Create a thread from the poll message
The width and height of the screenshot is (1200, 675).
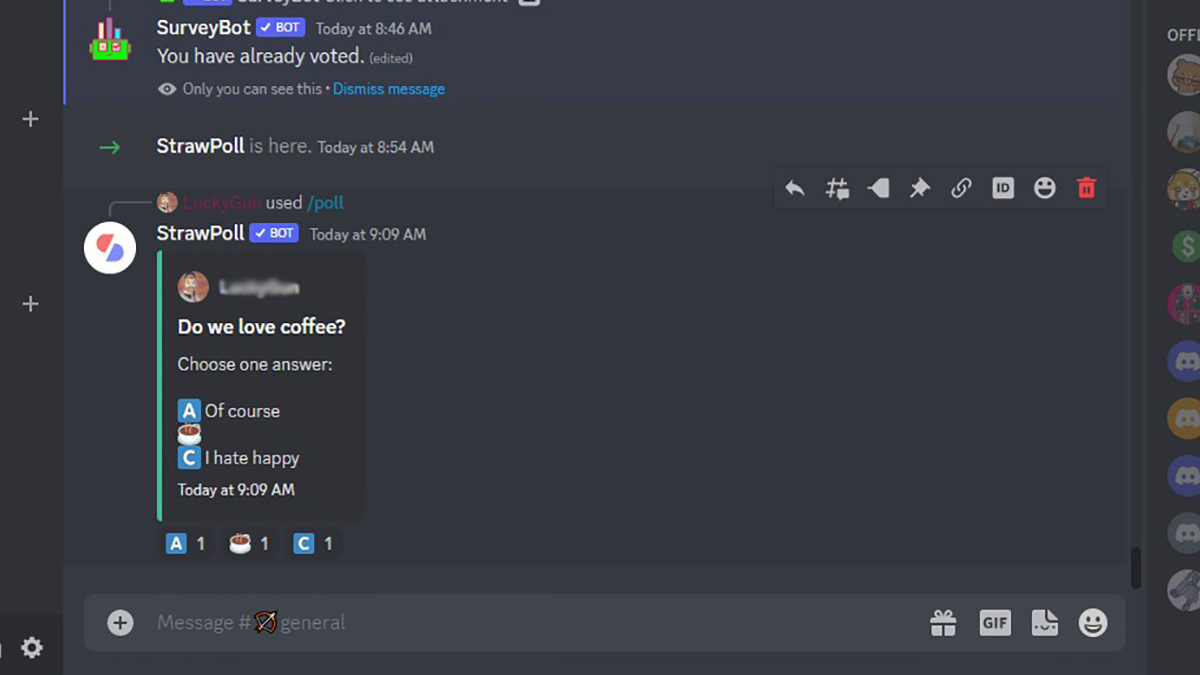tap(837, 188)
